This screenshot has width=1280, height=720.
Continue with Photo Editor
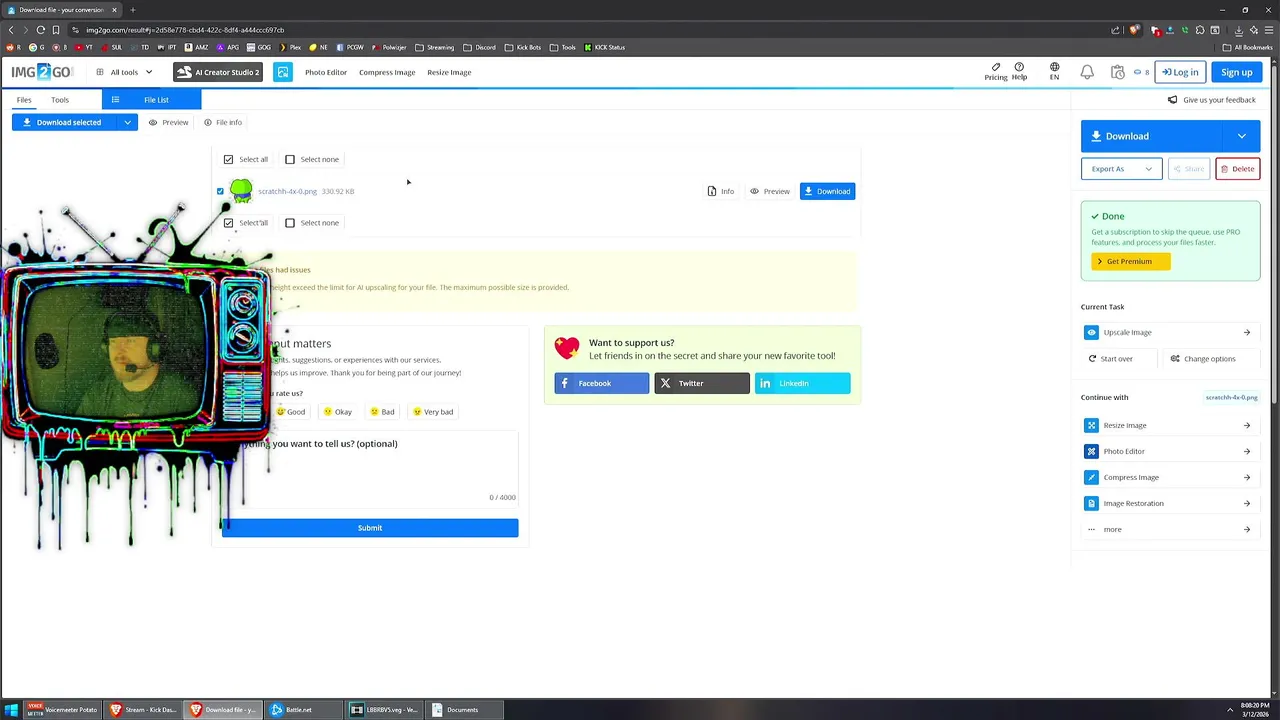tap(1169, 451)
